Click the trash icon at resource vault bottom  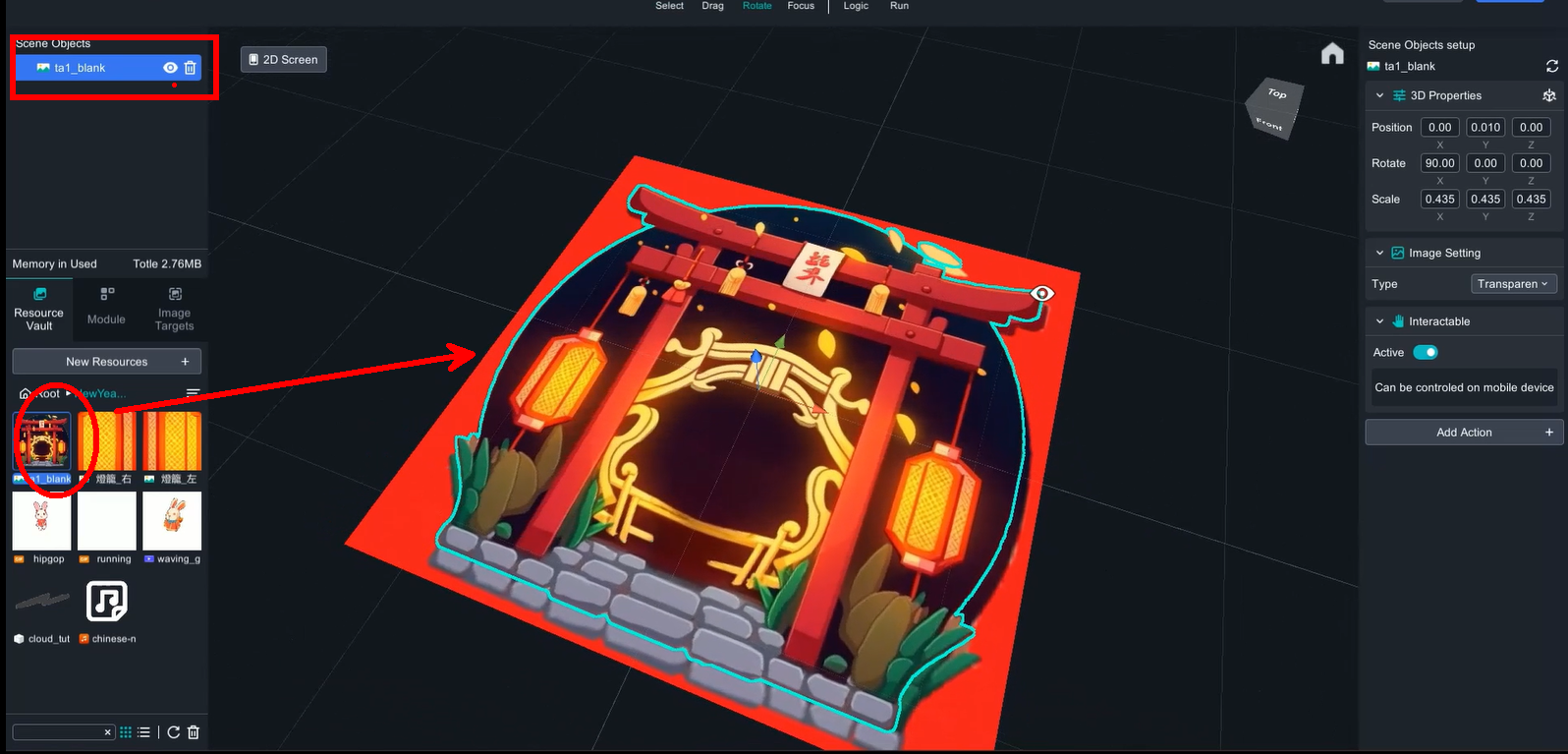[194, 732]
